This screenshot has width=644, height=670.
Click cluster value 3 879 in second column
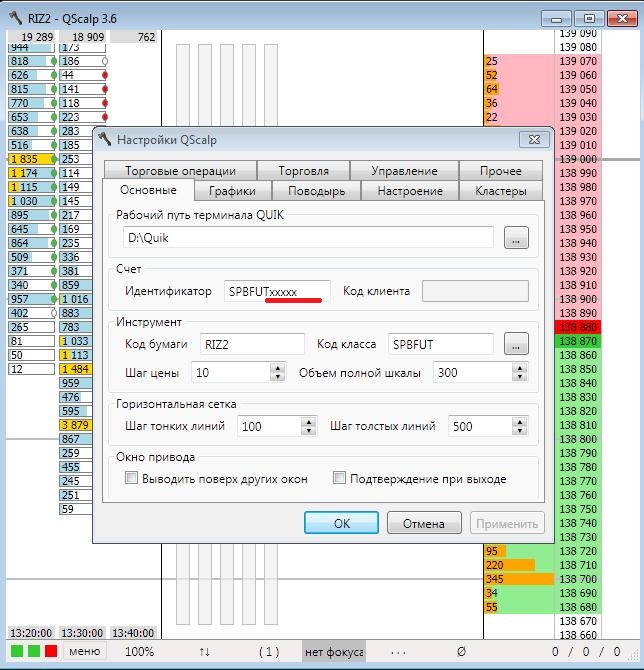coord(75,425)
